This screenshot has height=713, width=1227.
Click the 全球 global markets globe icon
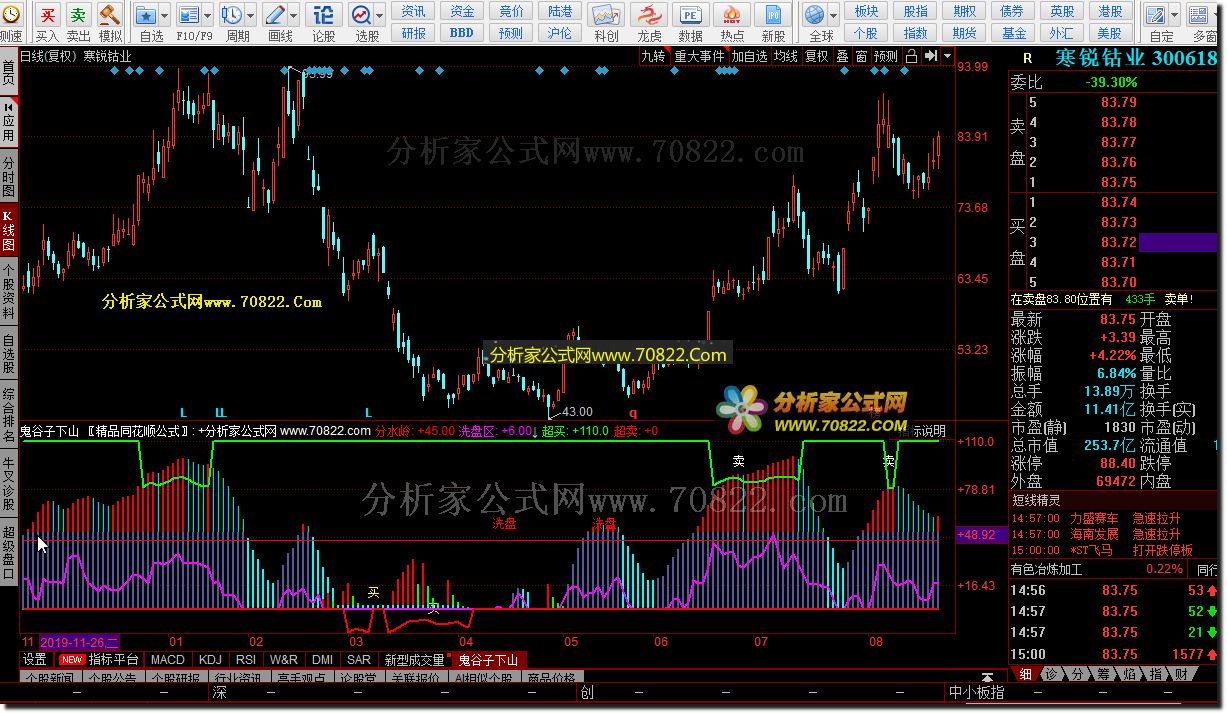point(815,16)
